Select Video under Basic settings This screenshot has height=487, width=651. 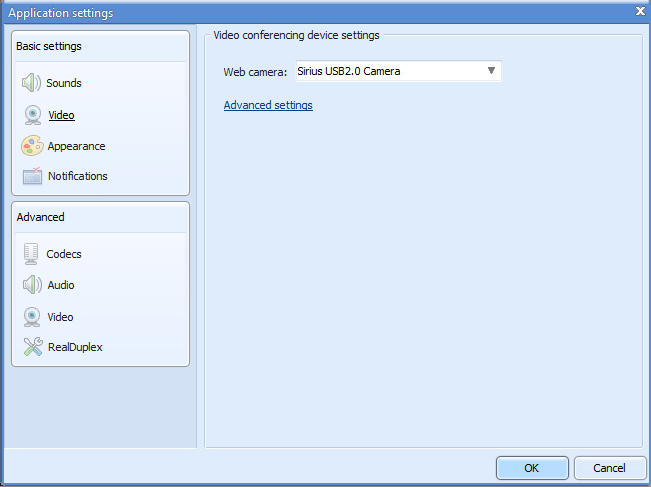point(61,115)
